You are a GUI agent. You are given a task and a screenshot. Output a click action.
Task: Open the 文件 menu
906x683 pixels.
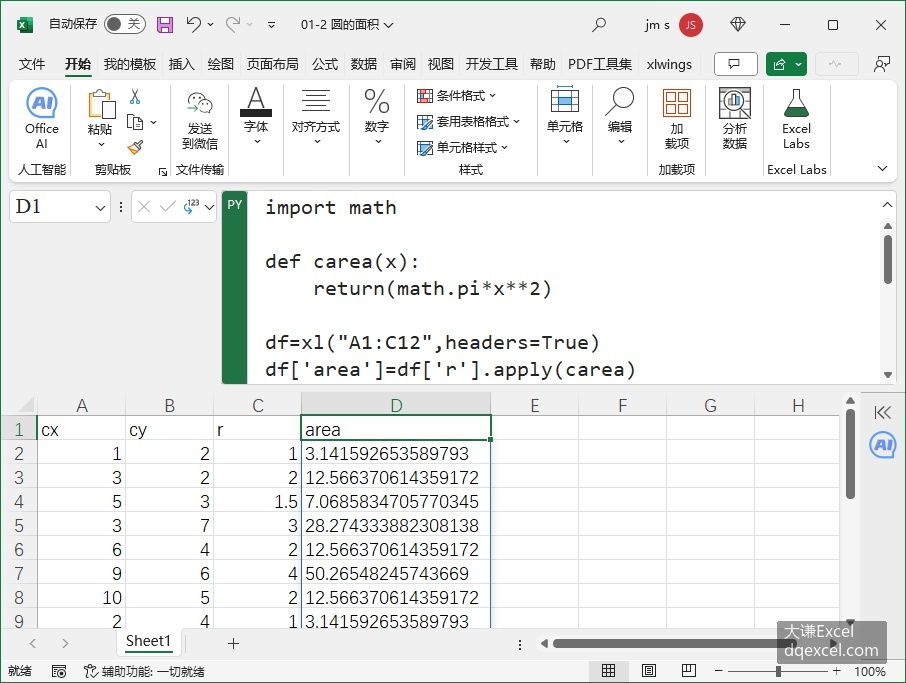pyautogui.click(x=32, y=64)
